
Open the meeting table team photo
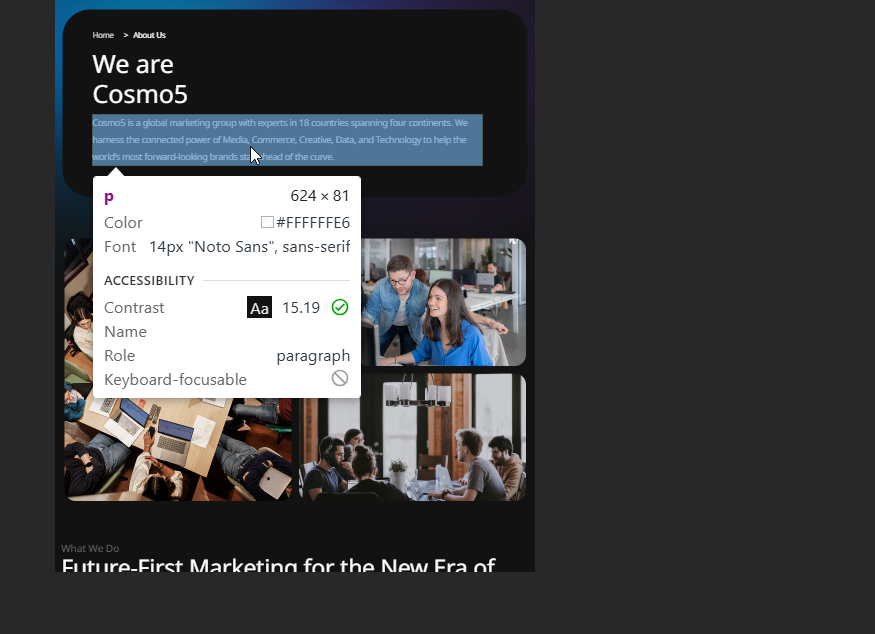click(x=412, y=438)
